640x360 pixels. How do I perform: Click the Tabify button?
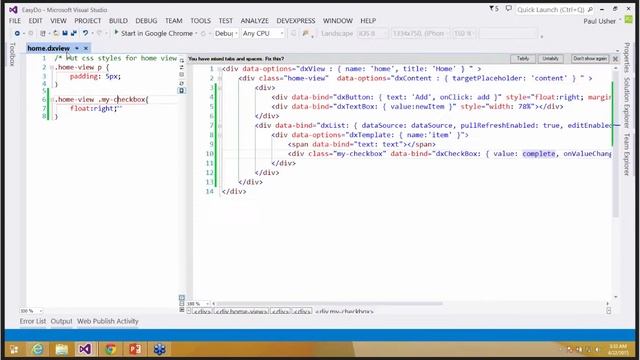tap(523, 59)
